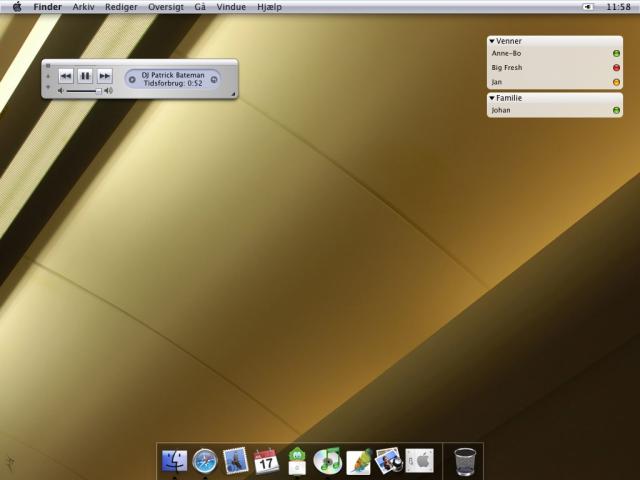This screenshot has width=640, height=480.
Task: Click iTunes mini player top-left window button
Action: (x=48, y=65)
